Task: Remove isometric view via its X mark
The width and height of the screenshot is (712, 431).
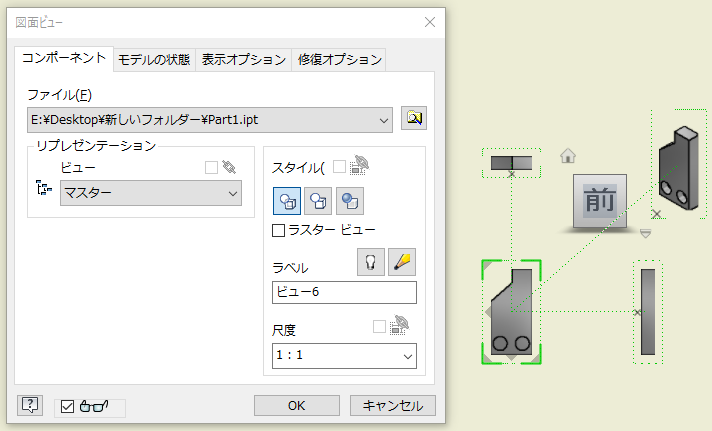Action: 656,214
